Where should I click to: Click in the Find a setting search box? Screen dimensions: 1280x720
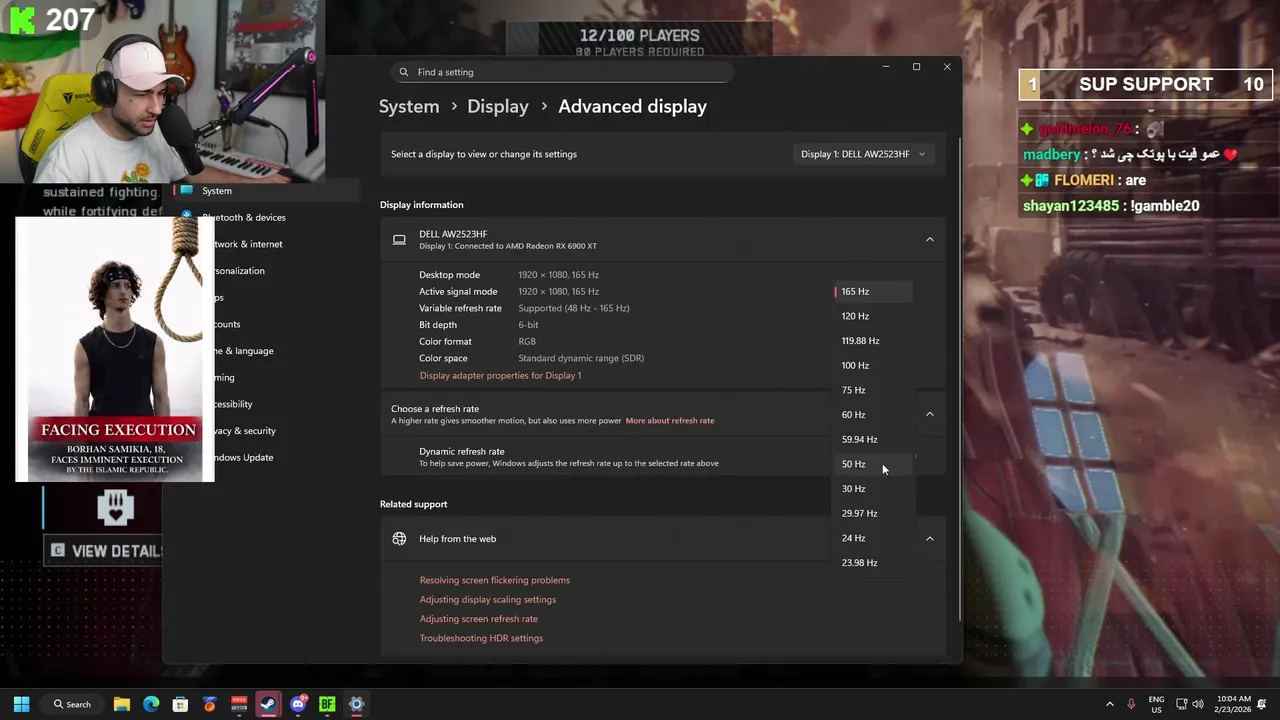coord(561,72)
